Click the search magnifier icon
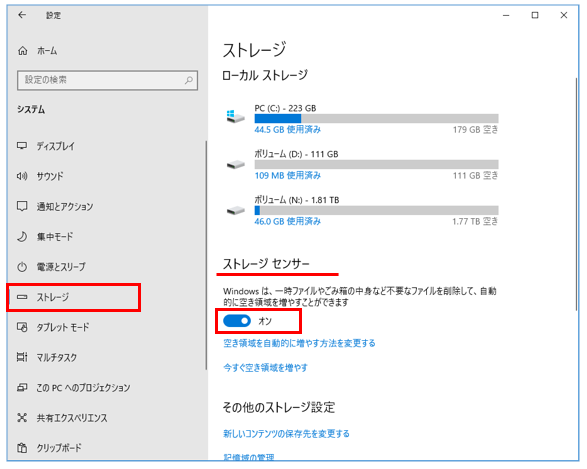The width and height of the screenshot is (587, 469). click(x=189, y=80)
